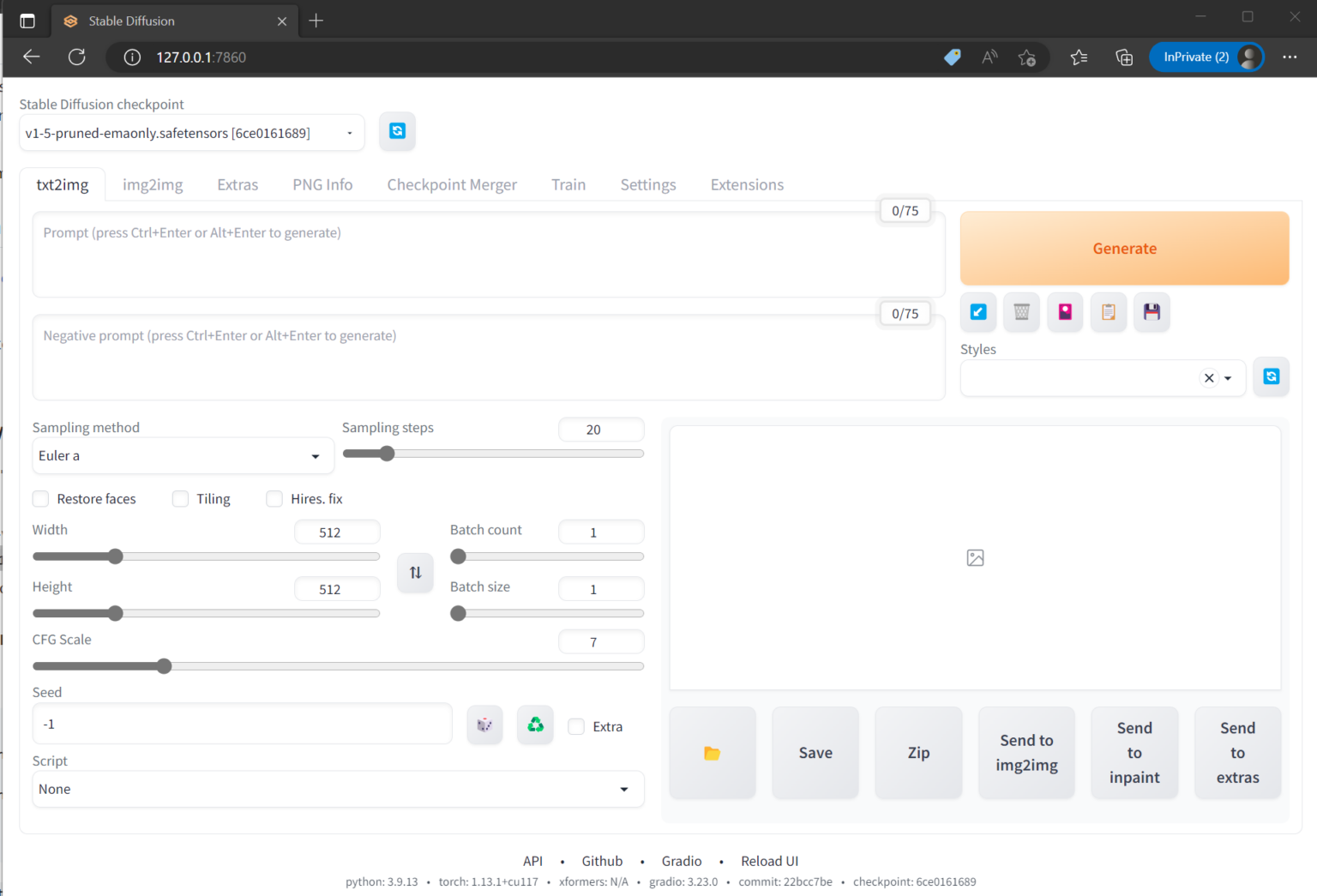
Task: Go to the PNG Info tab
Action: pyautogui.click(x=322, y=185)
